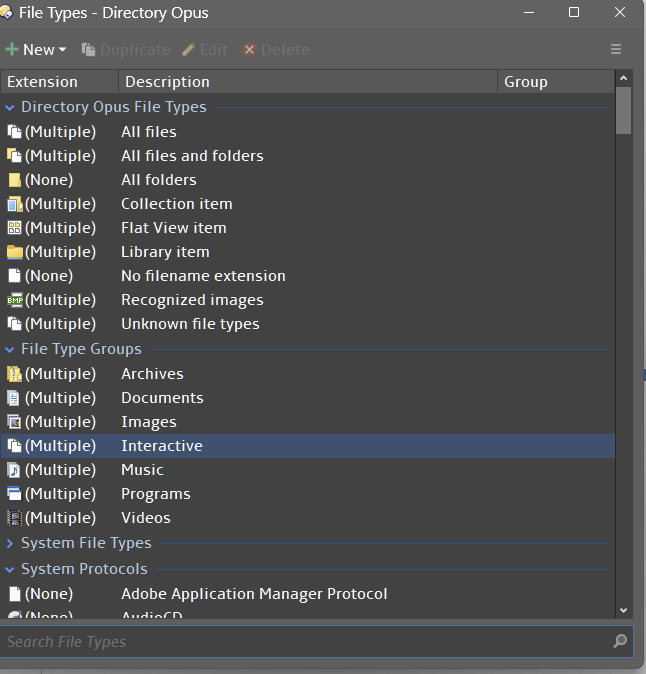Click the All files row icon

(14, 132)
